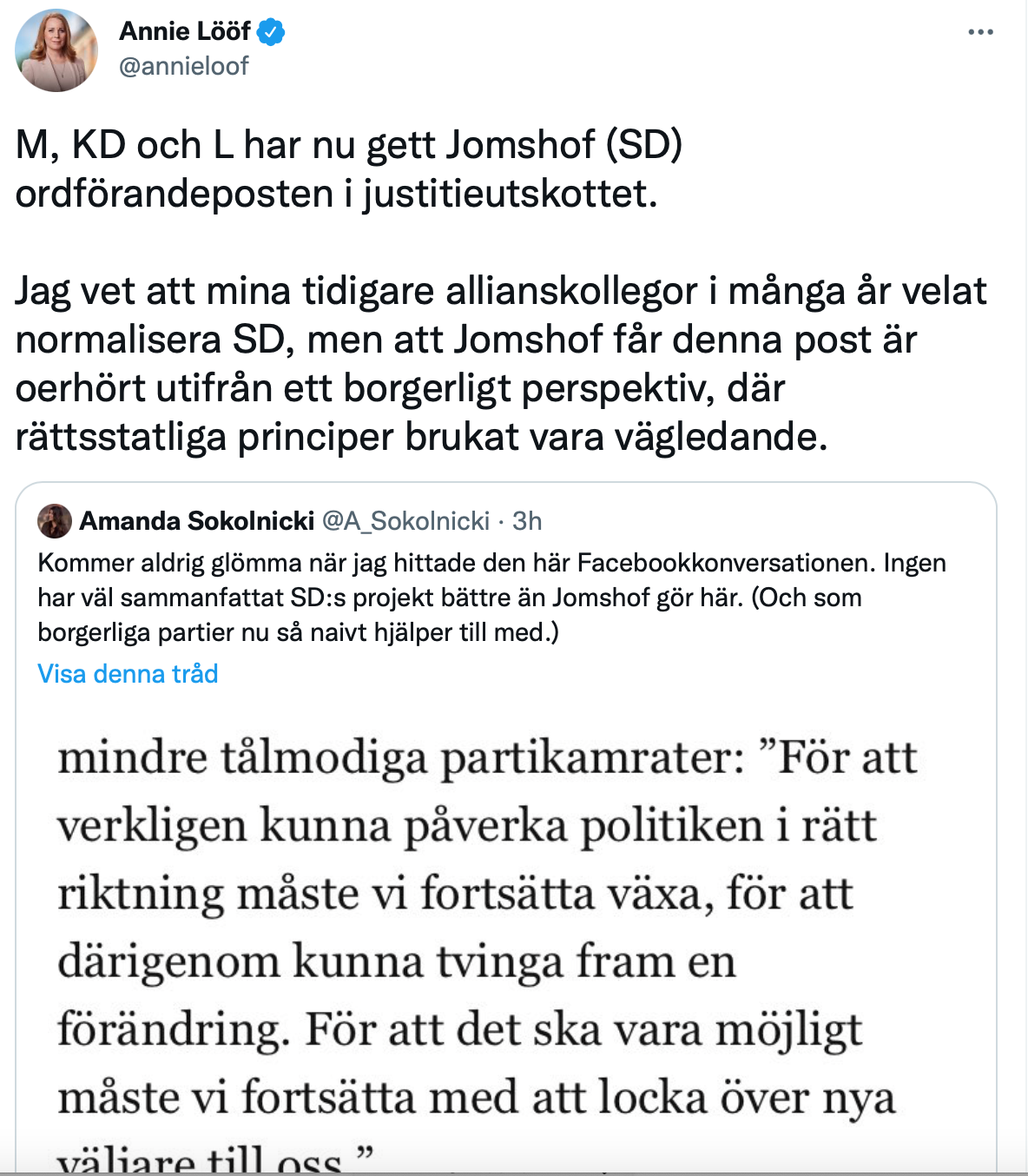The width and height of the screenshot is (1028, 1176).
Task: Click the word 'Facebookkonversationen' in quoted tweet
Action: pyautogui.click(x=727, y=563)
